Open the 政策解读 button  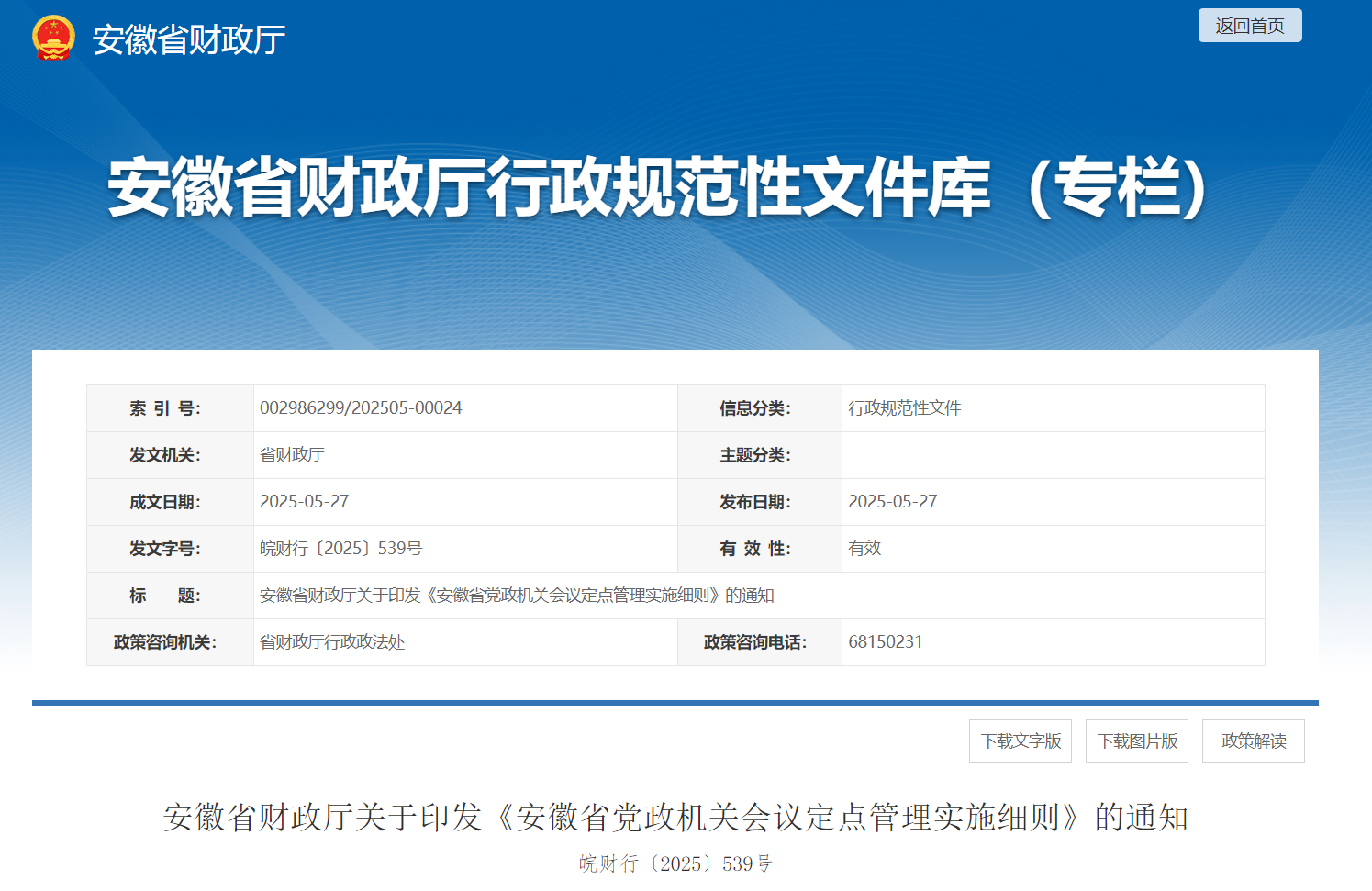[1254, 741]
